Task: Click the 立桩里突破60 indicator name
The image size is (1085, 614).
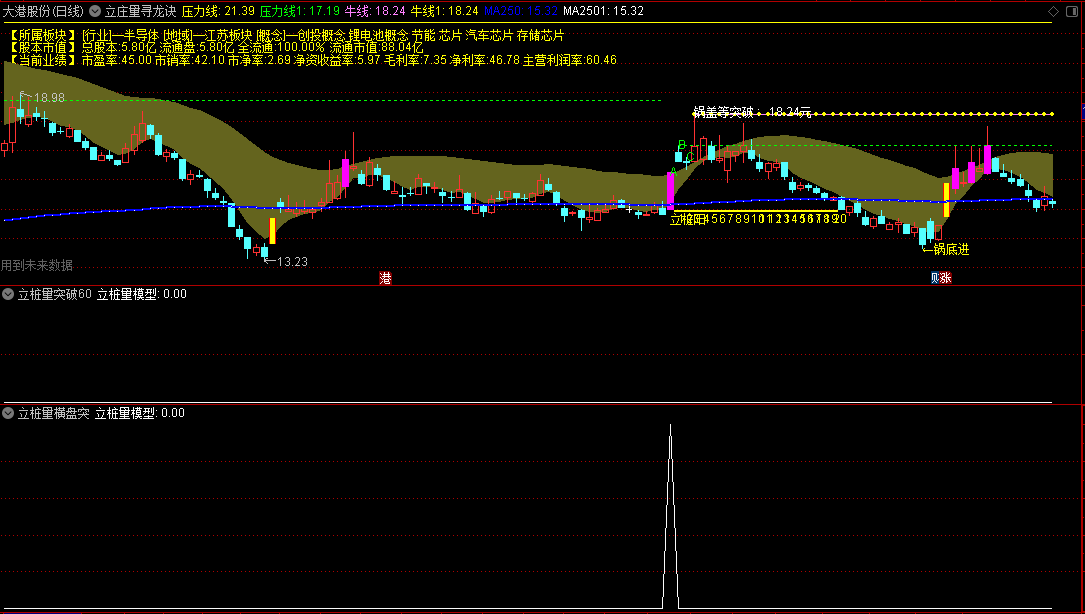Action: pos(55,294)
